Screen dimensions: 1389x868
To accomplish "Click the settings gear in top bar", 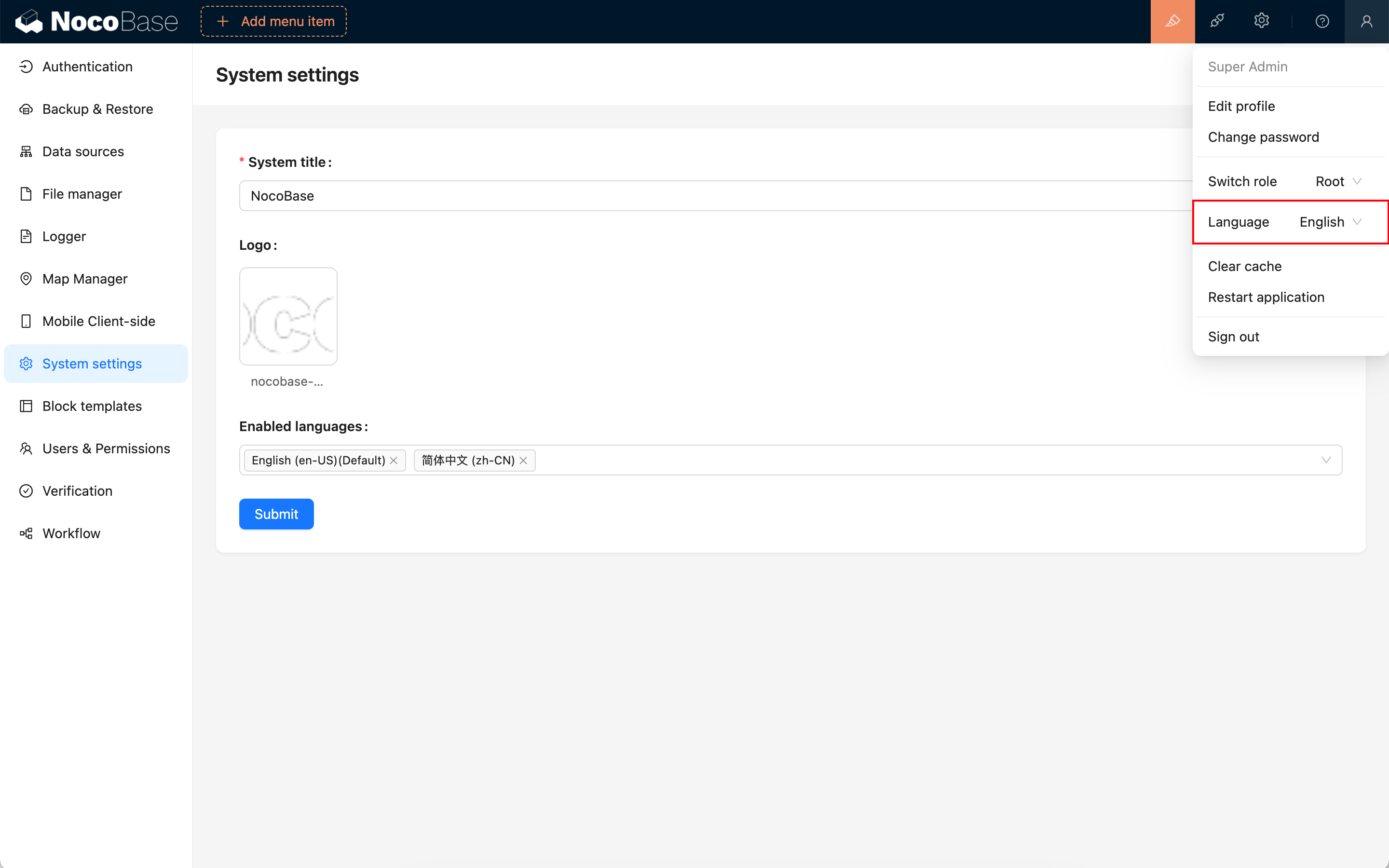I will [1261, 21].
